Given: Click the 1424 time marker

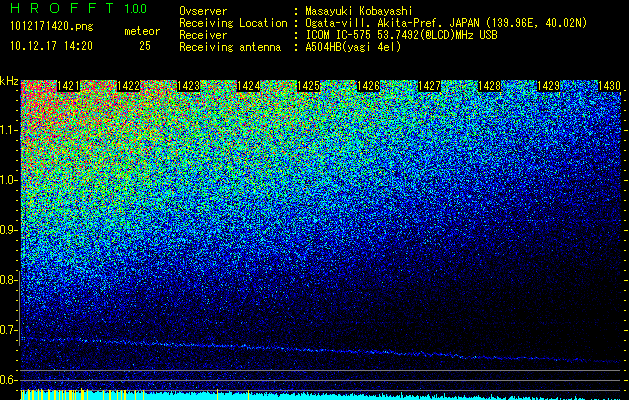Looking at the screenshot, I should click(249, 86).
